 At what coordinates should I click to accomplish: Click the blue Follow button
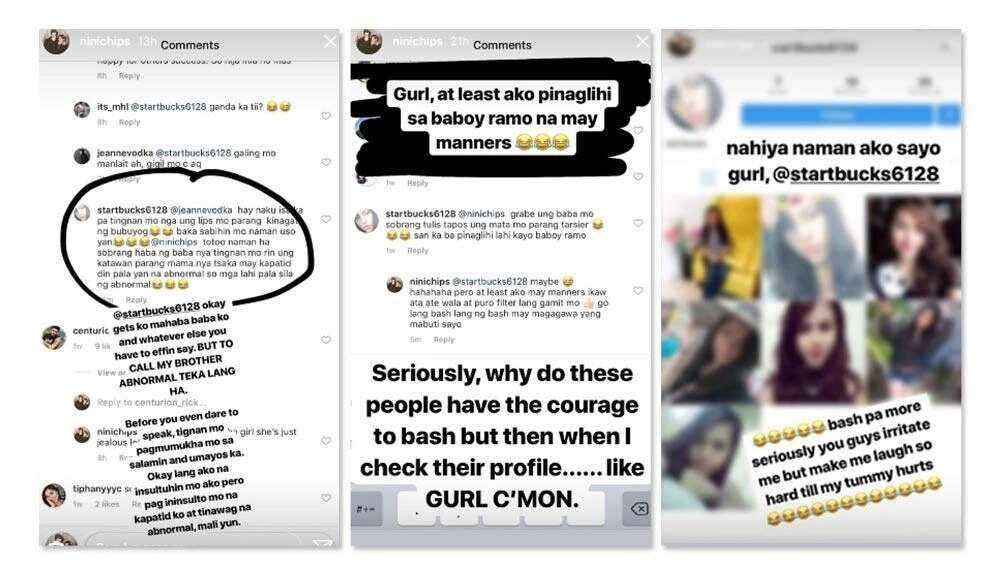(x=836, y=115)
